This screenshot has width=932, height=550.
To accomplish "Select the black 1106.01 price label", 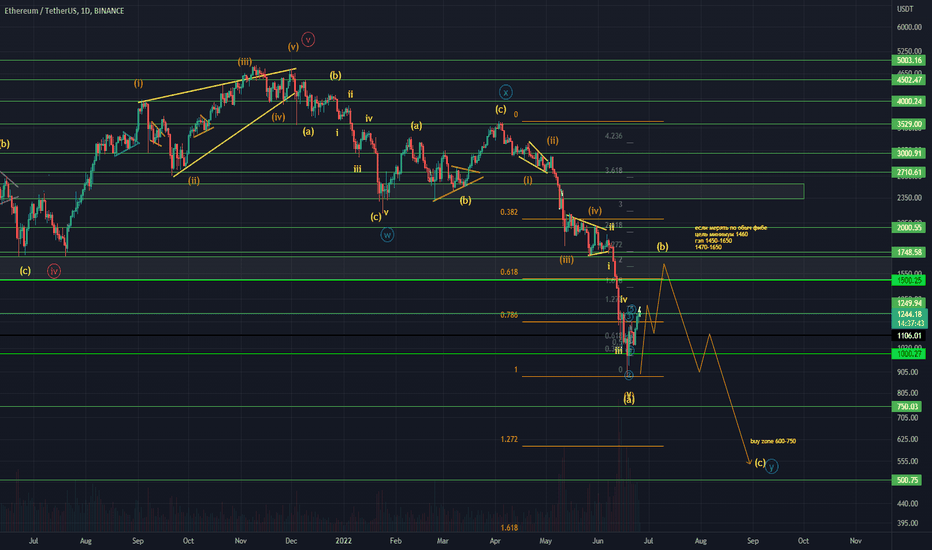I will pyautogui.click(x=909, y=336).
